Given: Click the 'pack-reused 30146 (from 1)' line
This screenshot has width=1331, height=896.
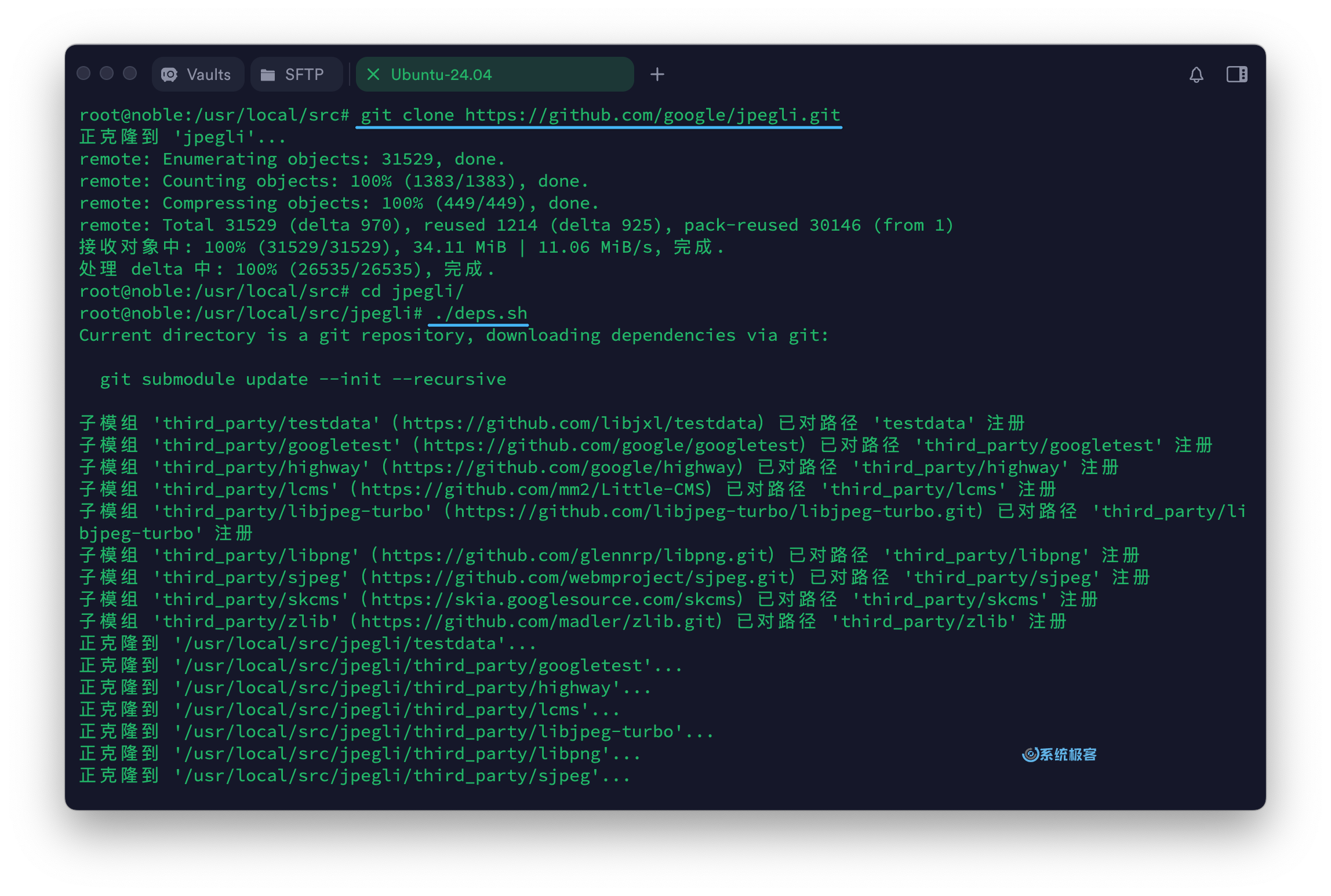Looking at the screenshot, I should pyautogui.click(x=517, y=225).
